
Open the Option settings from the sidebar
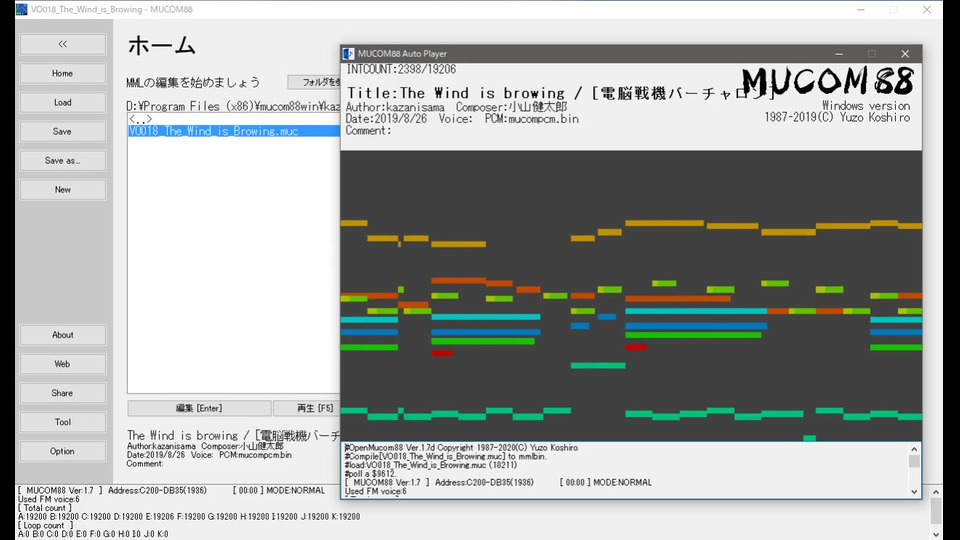[62, 451]
